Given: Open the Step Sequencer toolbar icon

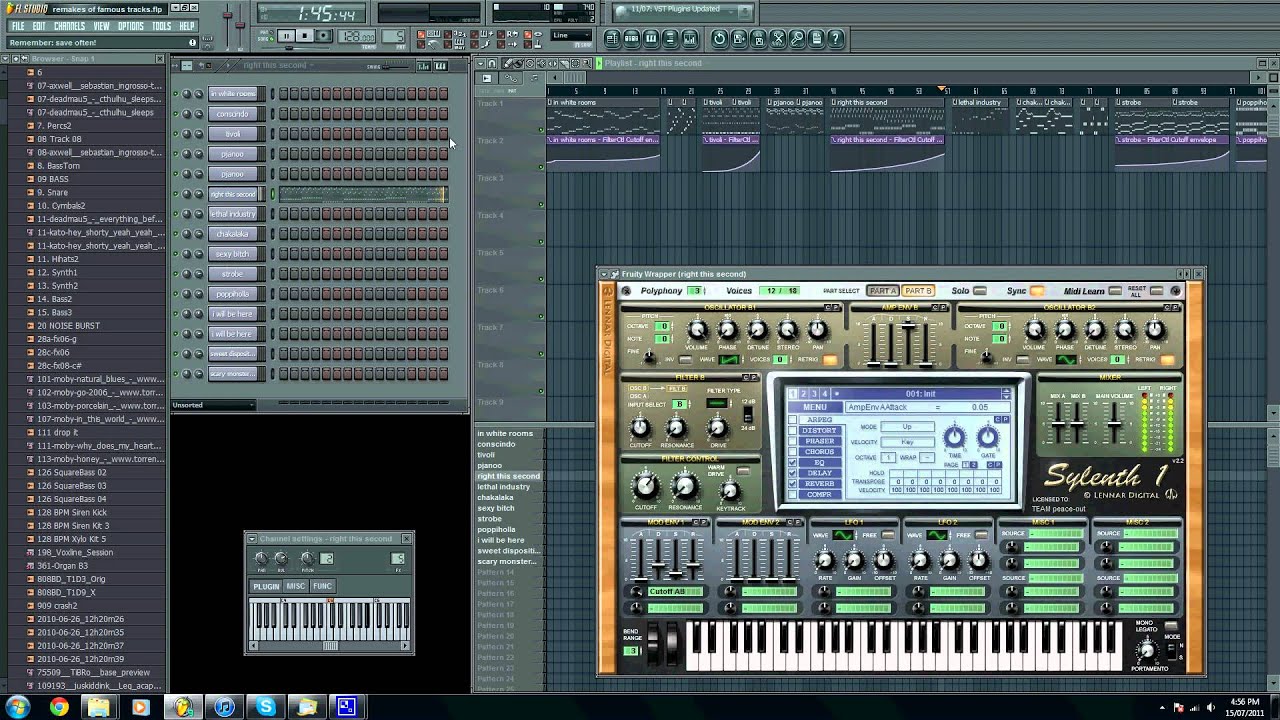Looking at the screenshot, I should pyautogui.click(x=631, y=38).
